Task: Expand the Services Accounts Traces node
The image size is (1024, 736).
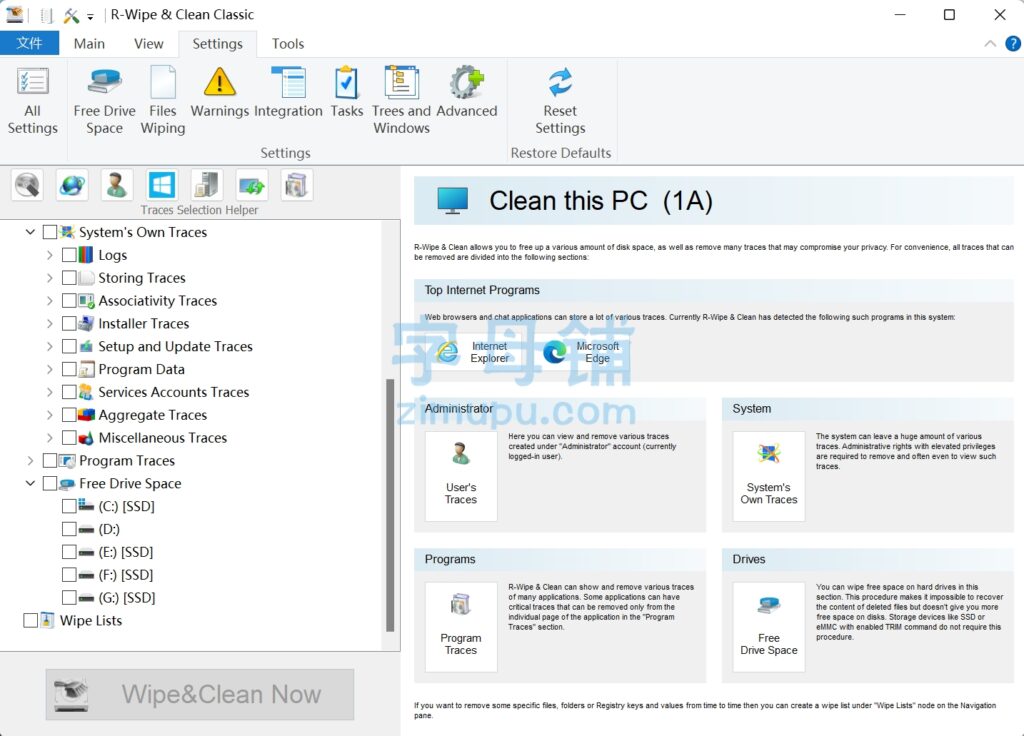Action: [x=50, y=392]
